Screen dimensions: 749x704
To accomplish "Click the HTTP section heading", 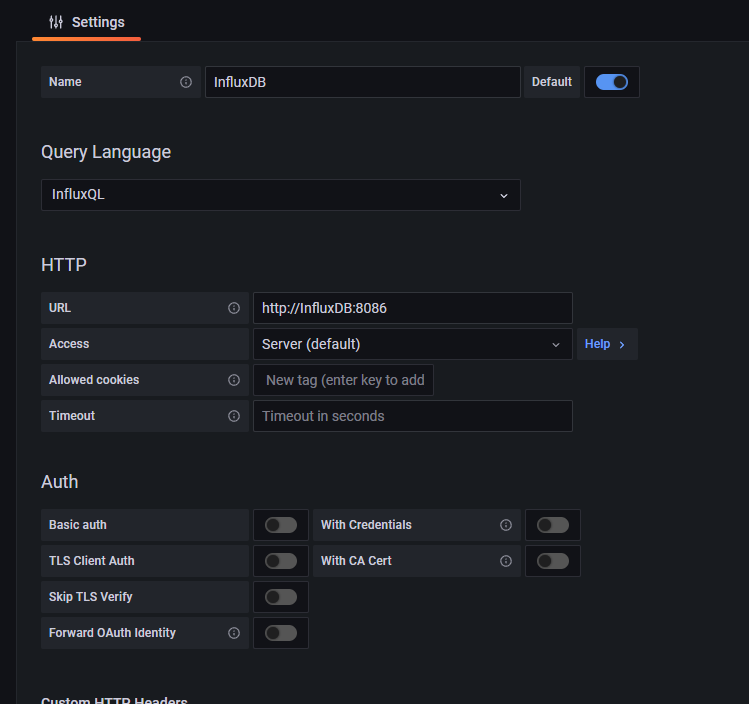I will click(x=64, y=265).
